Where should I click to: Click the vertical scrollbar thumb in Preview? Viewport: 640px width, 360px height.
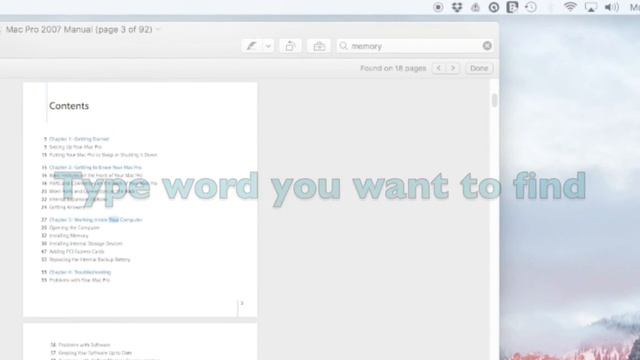click(494, 100)
